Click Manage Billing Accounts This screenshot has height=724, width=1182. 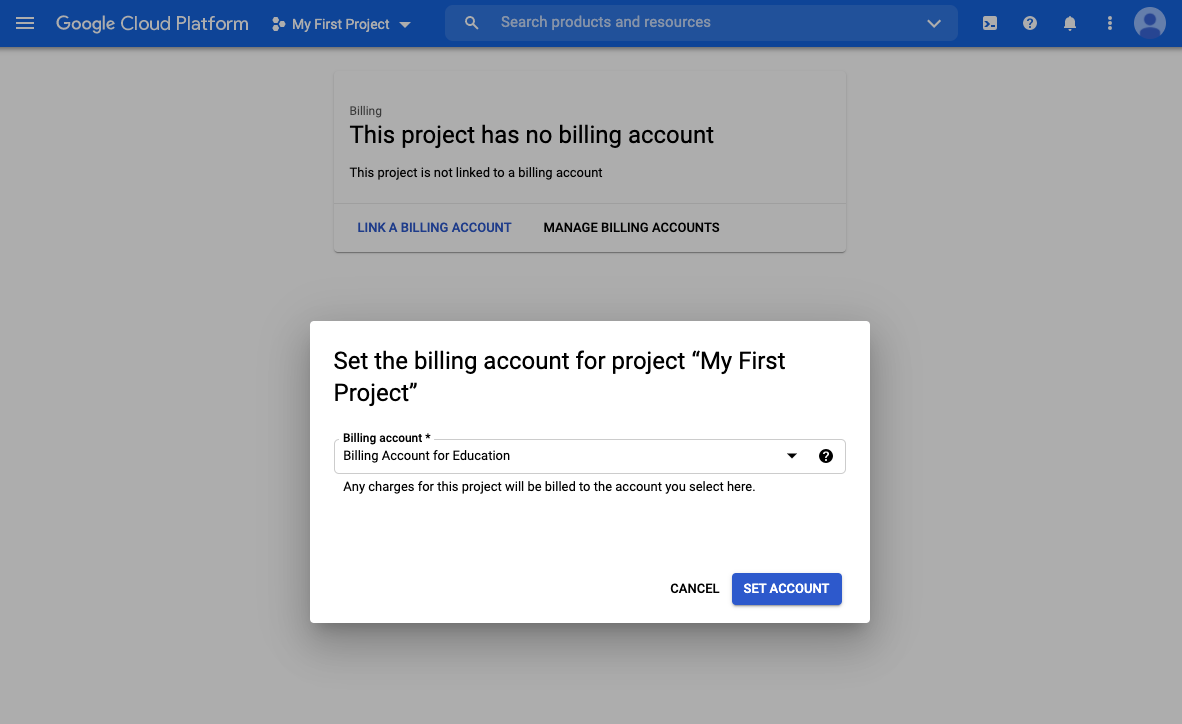click(x=632, y=228)
